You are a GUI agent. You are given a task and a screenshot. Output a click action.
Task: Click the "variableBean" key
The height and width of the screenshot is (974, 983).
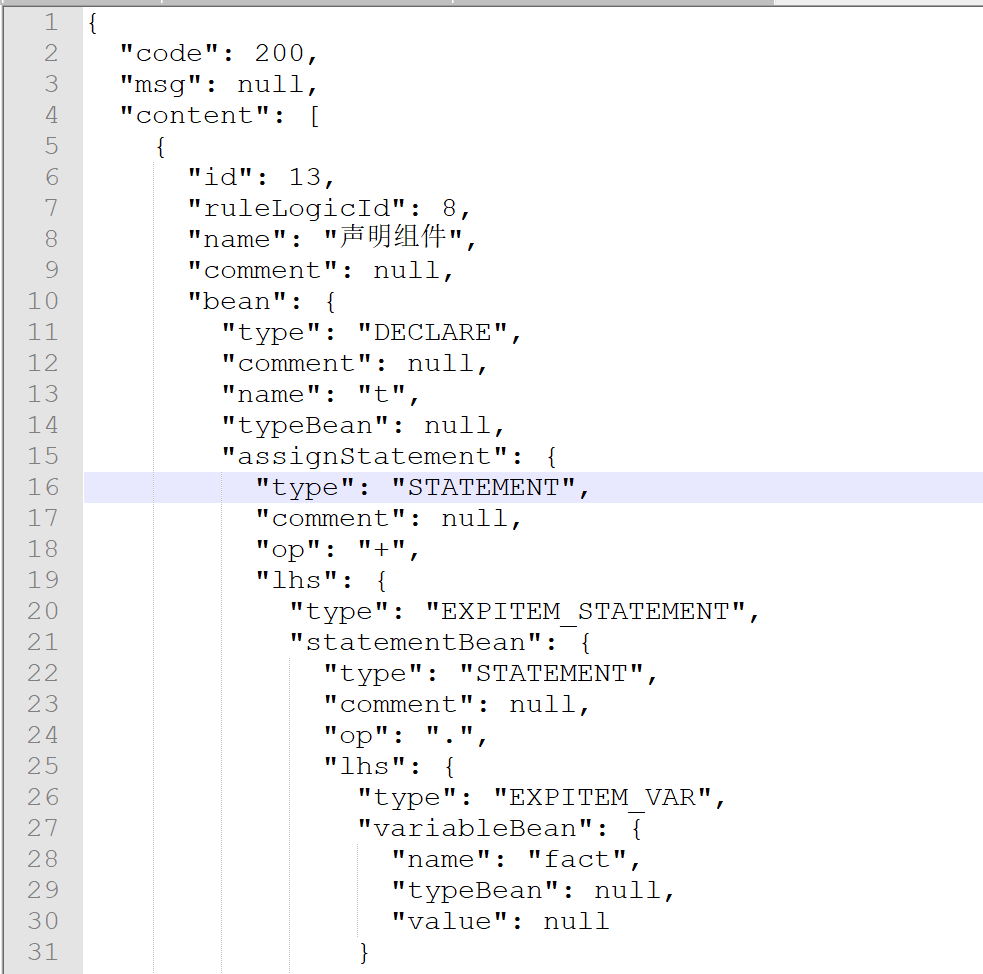pos(475,828)
